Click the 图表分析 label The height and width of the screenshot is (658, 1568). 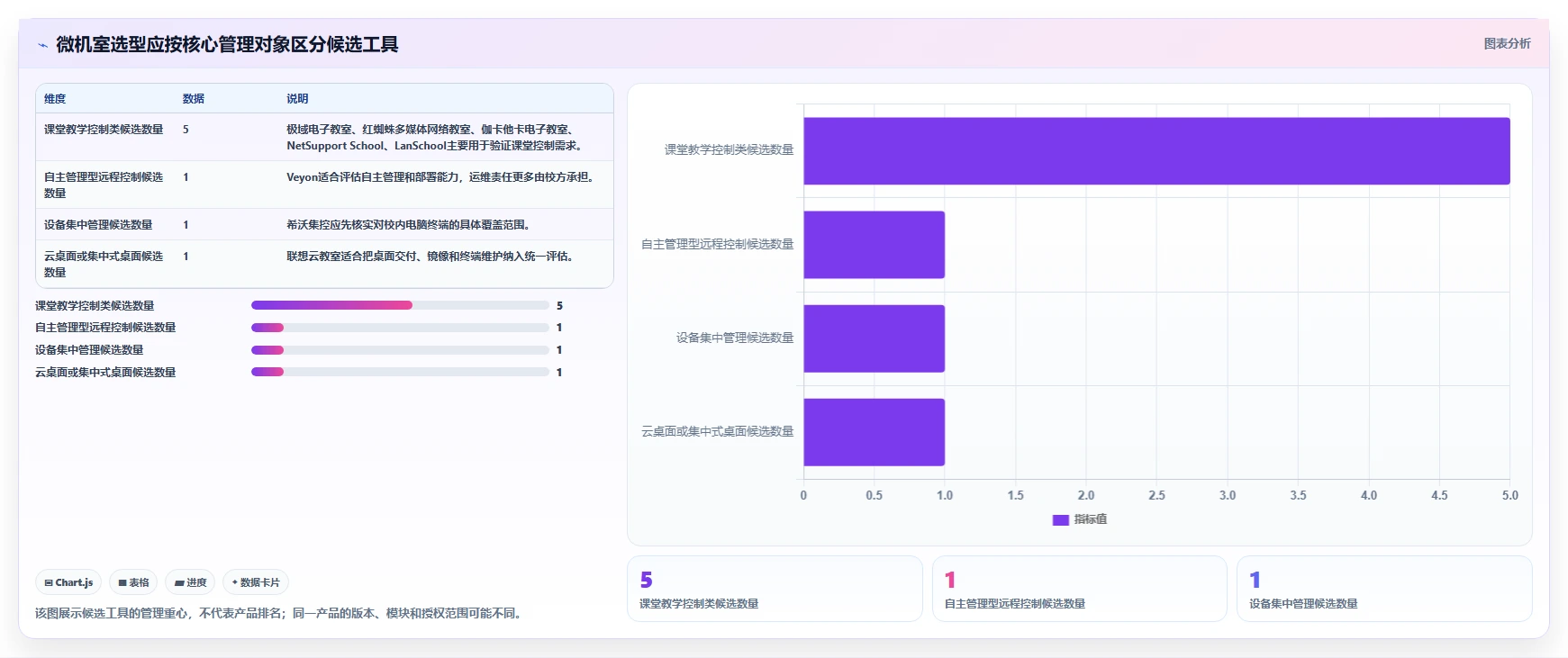pos(1507,43)
